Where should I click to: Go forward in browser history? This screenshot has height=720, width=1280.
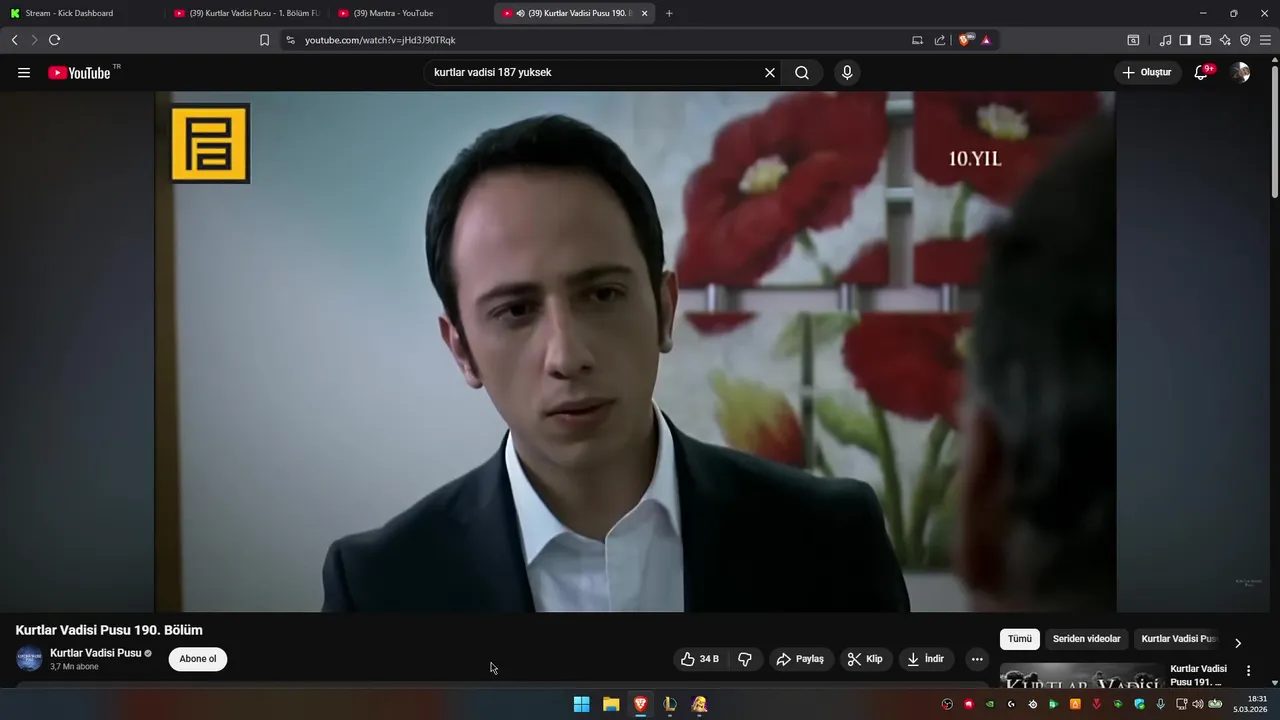[x=34, y=40]
